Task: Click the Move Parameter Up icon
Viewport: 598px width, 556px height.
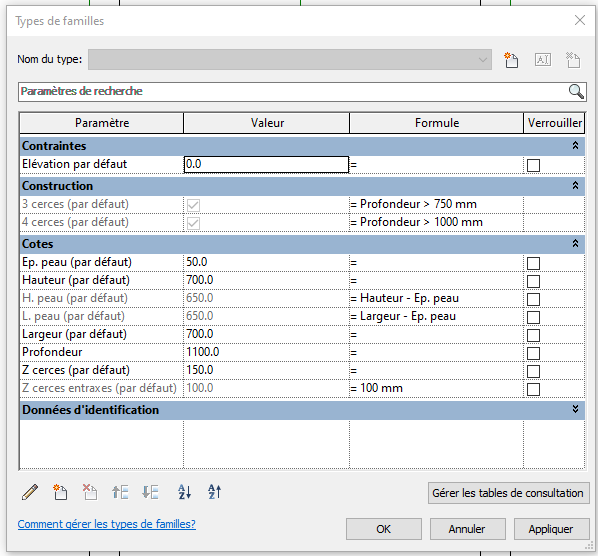Action: (x=120, y=492)
